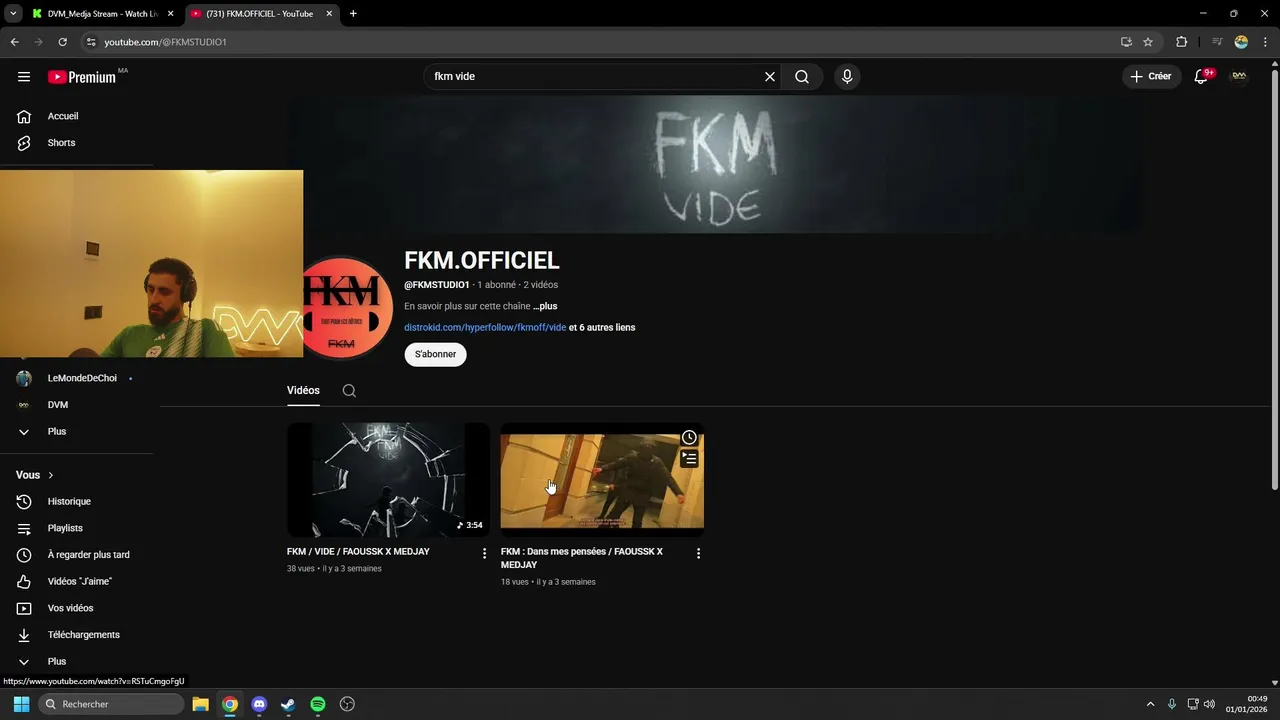Open Discord from taskbar
1280x720 pixels.
pos(259,704)
